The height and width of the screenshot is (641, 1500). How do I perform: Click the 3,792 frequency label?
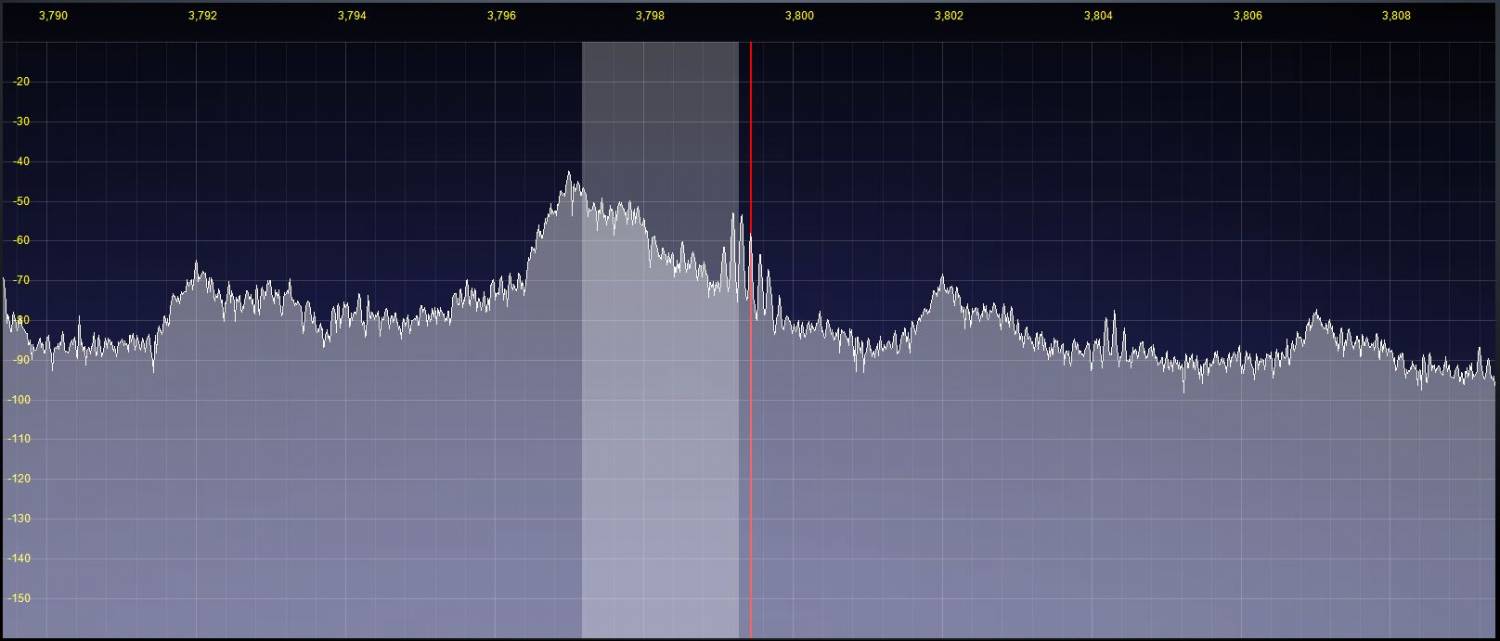click(202, 16)
